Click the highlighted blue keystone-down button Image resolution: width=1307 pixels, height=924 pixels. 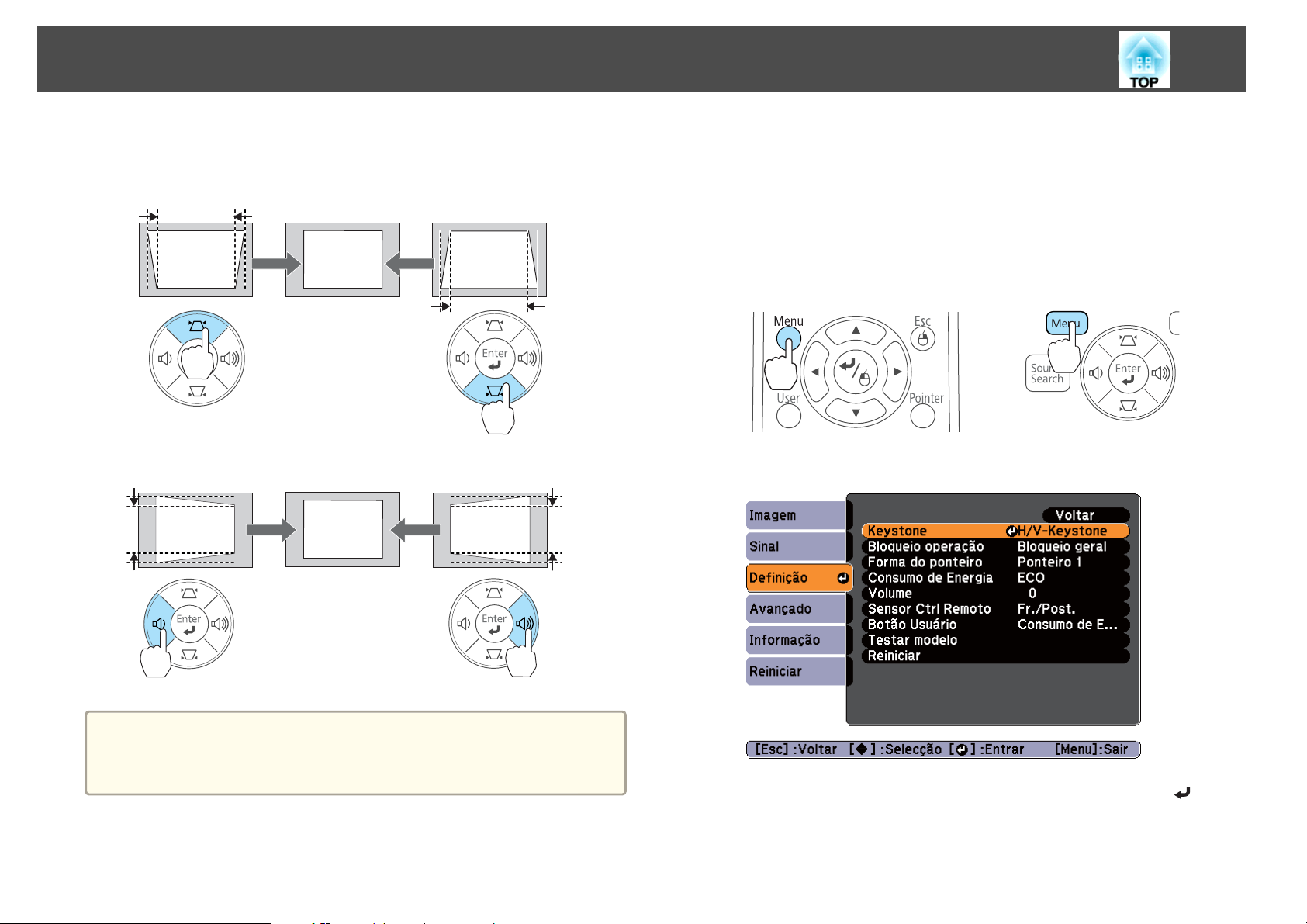(x=494, y=391)
